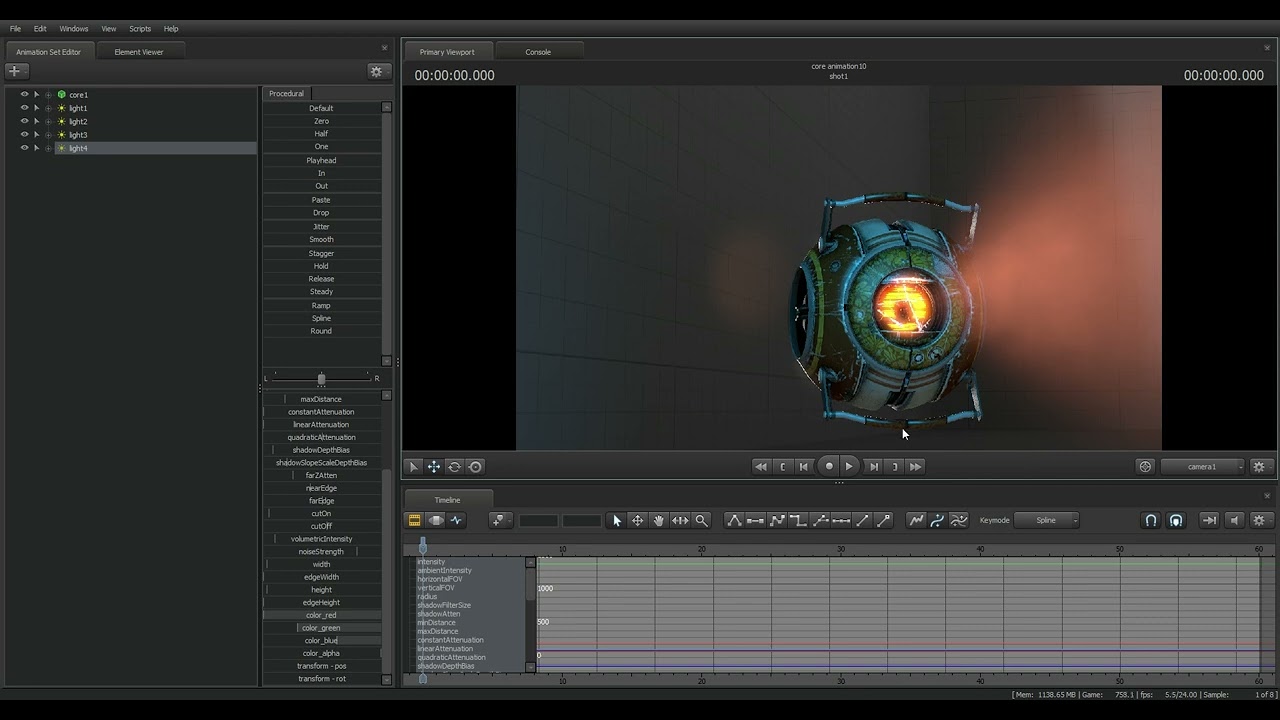Image resolution: width=1280 pixels, height=720 pixels.
Task: Expand the light3 tree node
Action: (48, 134)
